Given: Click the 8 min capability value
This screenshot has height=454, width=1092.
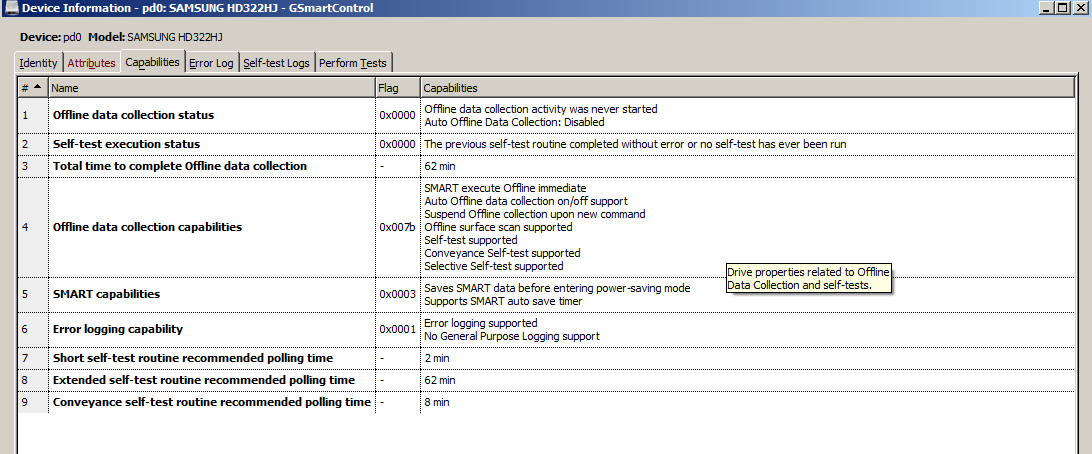Looking at the screenshot, I should pyautogui.click(x=437, y=402).
